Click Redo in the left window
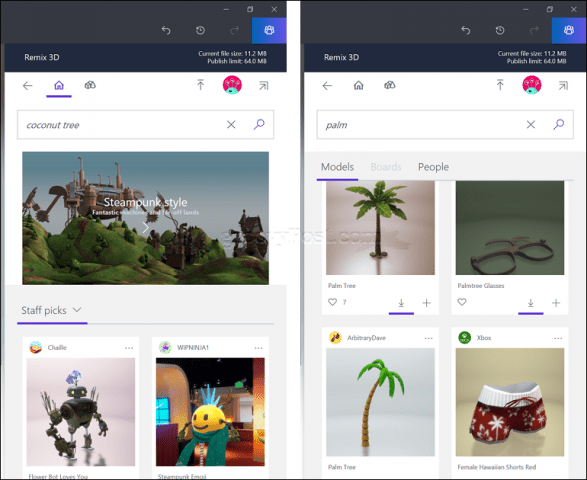This screenshot has width=587, height=480. (x=235, y=30)
